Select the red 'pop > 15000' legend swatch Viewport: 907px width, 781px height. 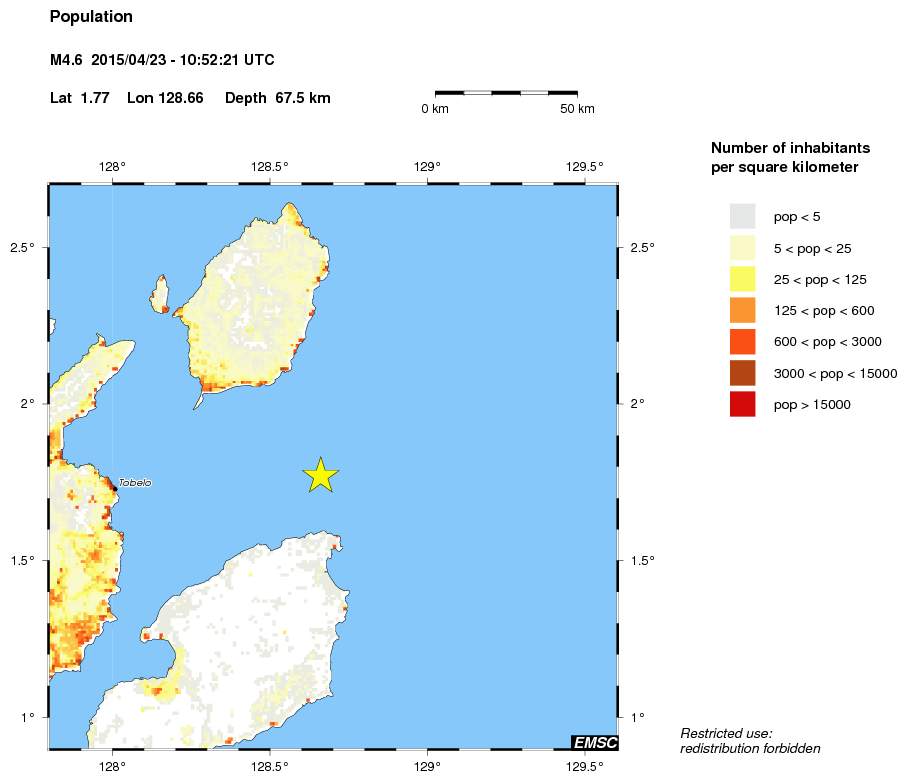[742, 404]
